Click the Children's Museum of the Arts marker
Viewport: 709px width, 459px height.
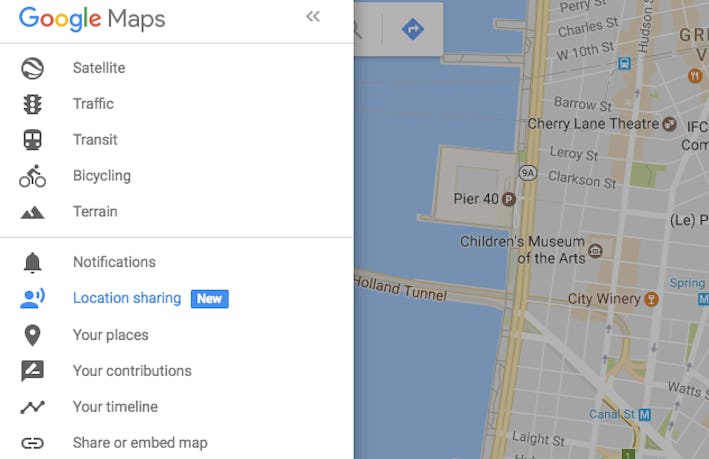[x=596, y=249]
